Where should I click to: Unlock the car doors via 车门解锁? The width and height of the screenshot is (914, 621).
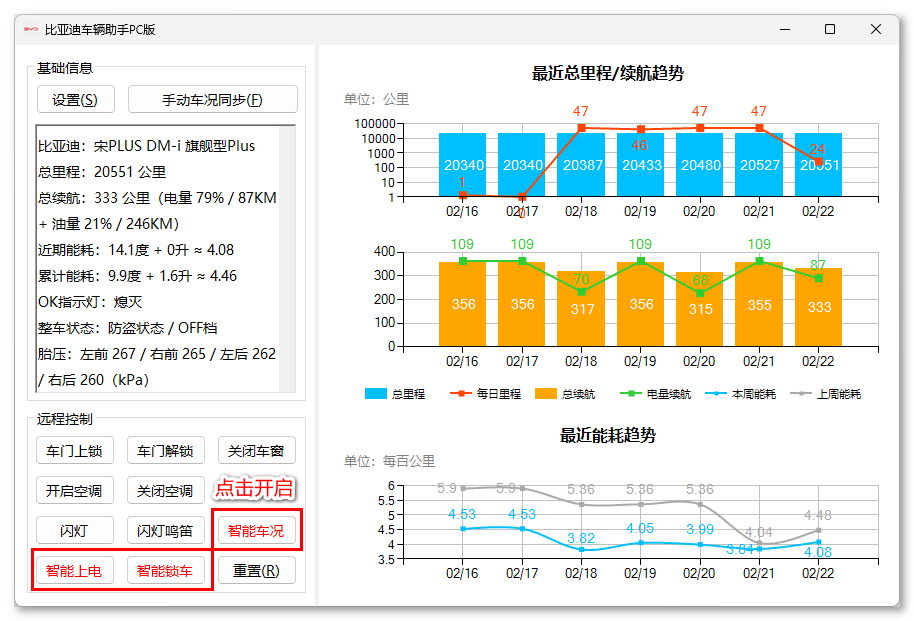pos(166,450)
